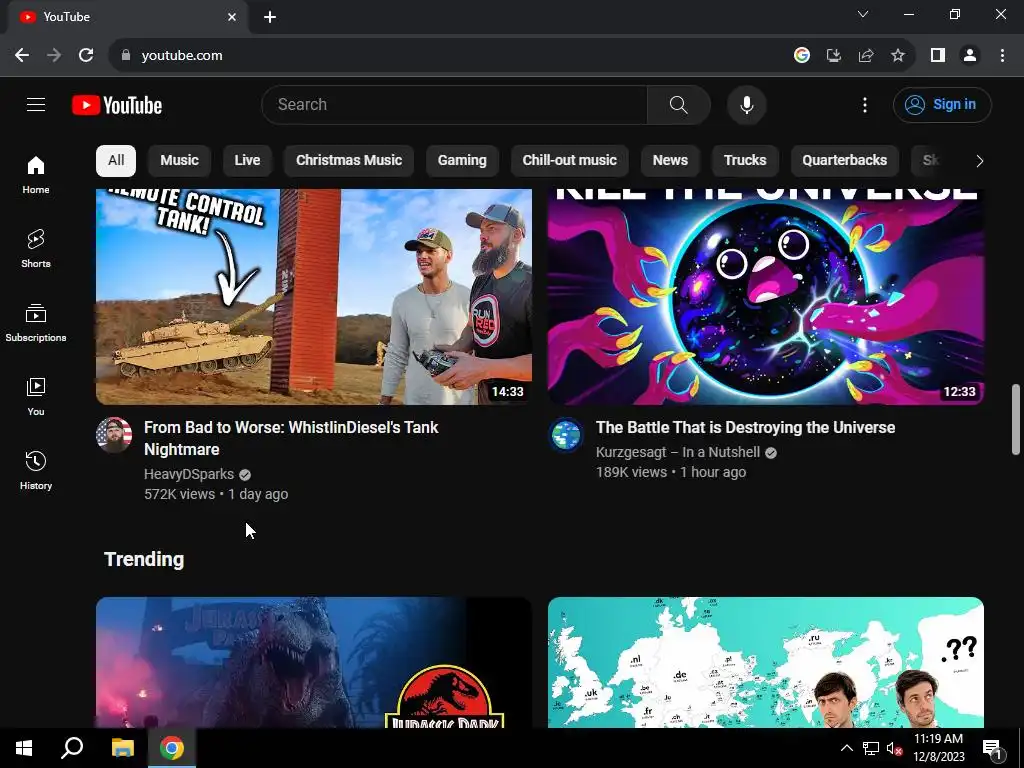Play the remote control tank thumbnail
This screenshot has height=768, width=1024.
point(313,296)
